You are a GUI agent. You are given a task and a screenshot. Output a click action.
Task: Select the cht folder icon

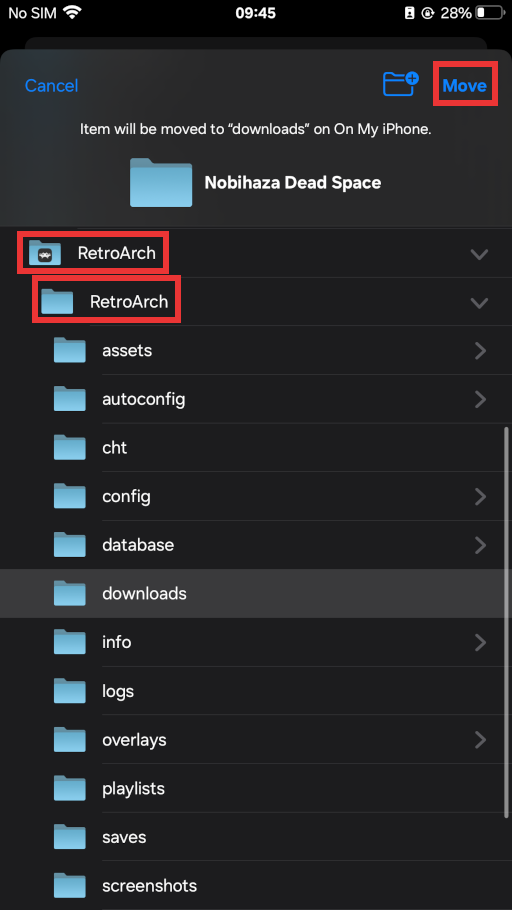pyautogui.click(x=70, y=447)
